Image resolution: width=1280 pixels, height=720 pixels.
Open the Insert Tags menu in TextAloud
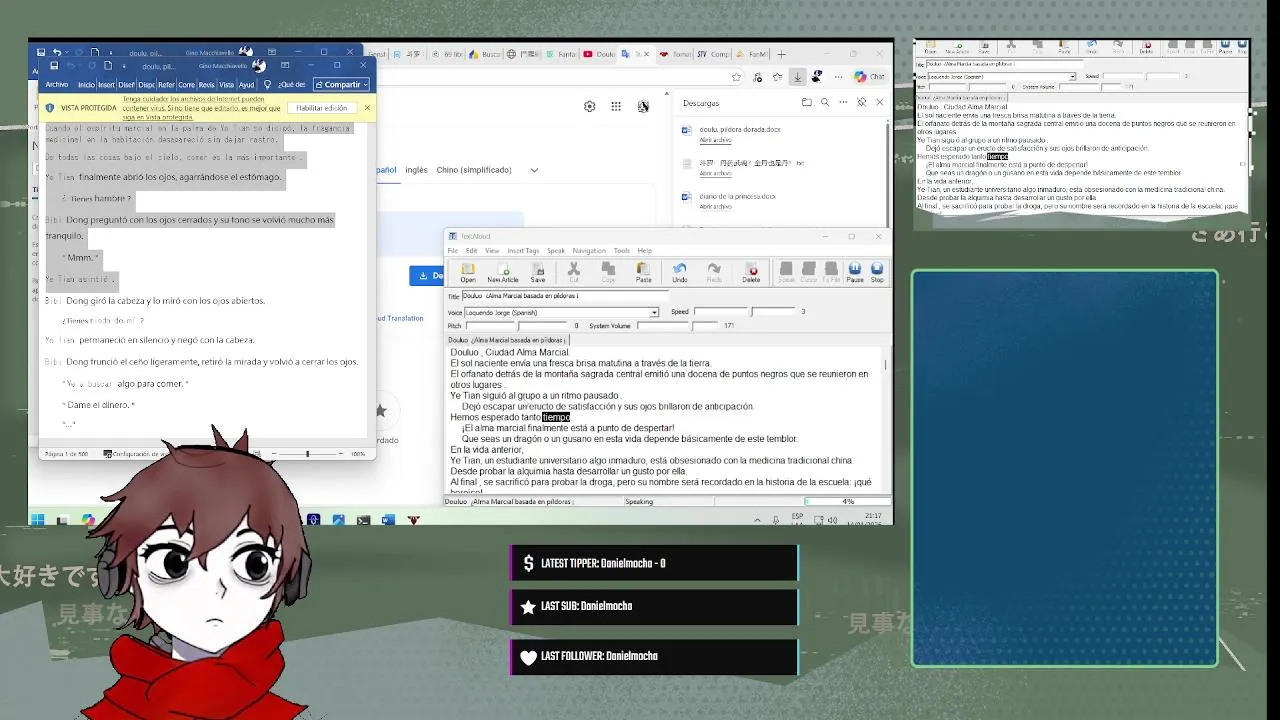pos(523,251)
